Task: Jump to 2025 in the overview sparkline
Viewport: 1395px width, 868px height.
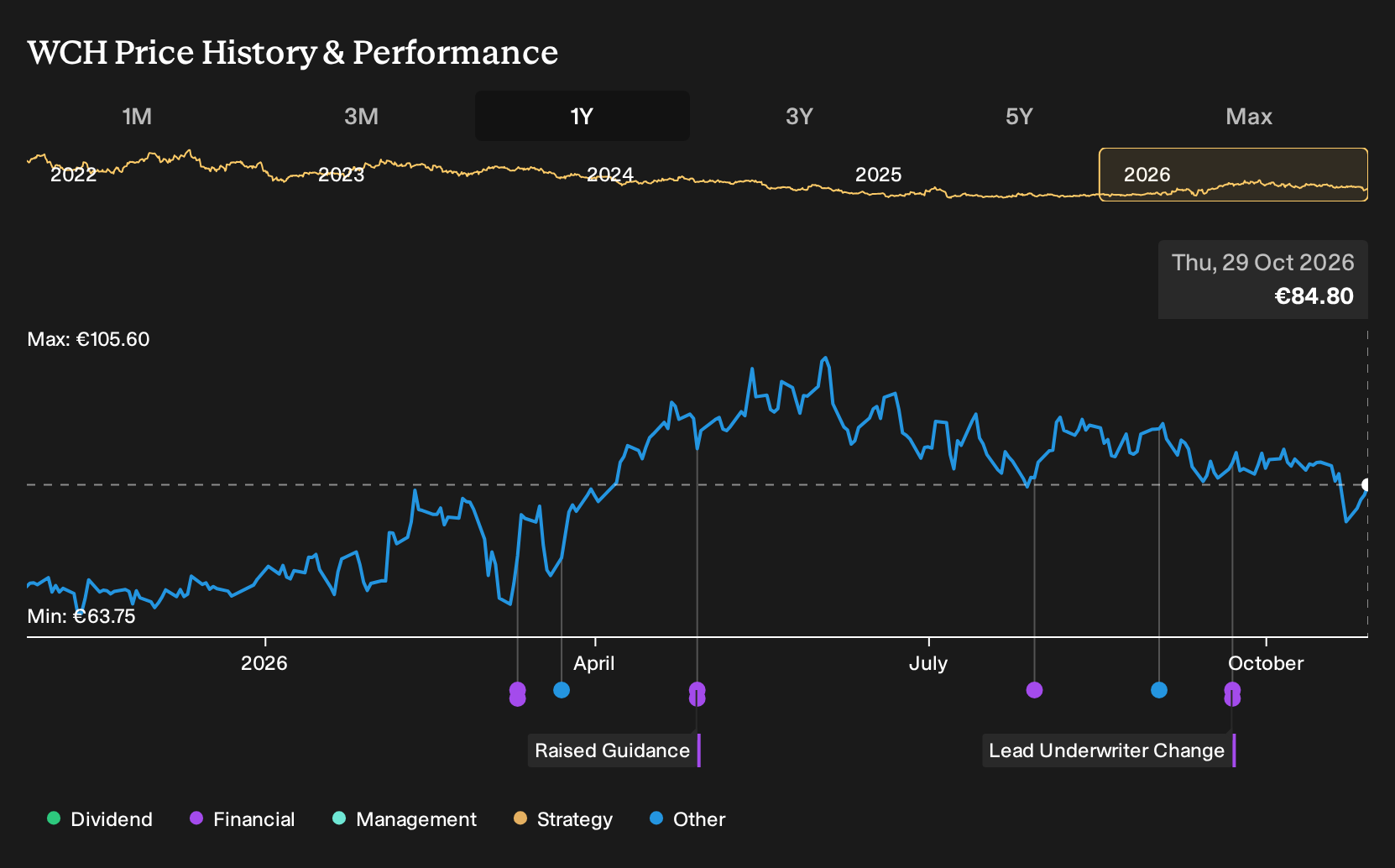Action: (x=878, y=175)
